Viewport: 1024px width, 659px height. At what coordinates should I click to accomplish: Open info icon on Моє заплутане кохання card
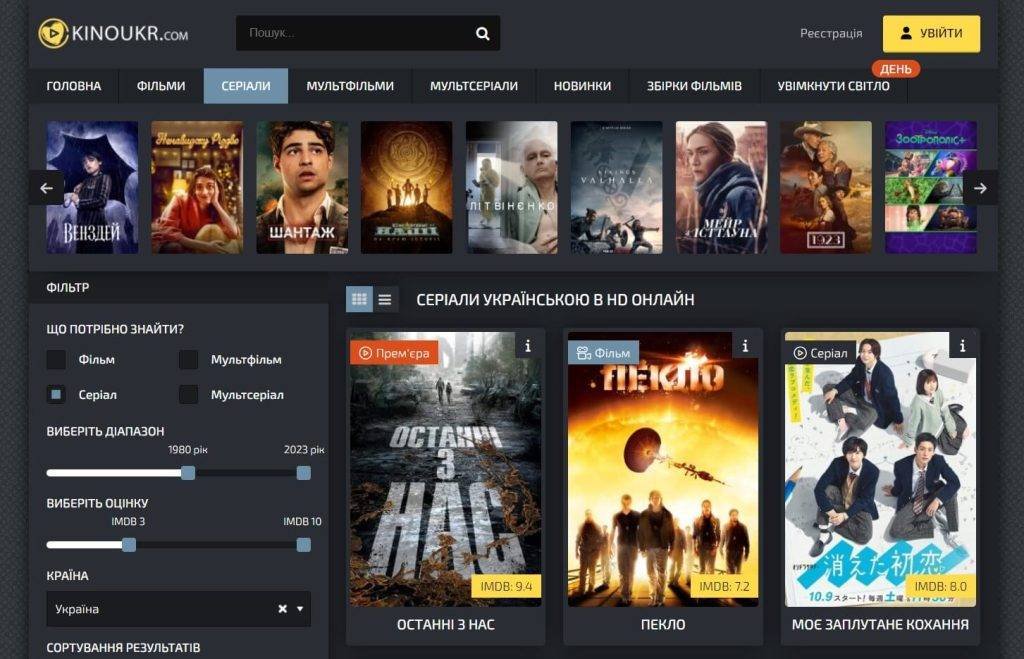click(x=963, y=346)
